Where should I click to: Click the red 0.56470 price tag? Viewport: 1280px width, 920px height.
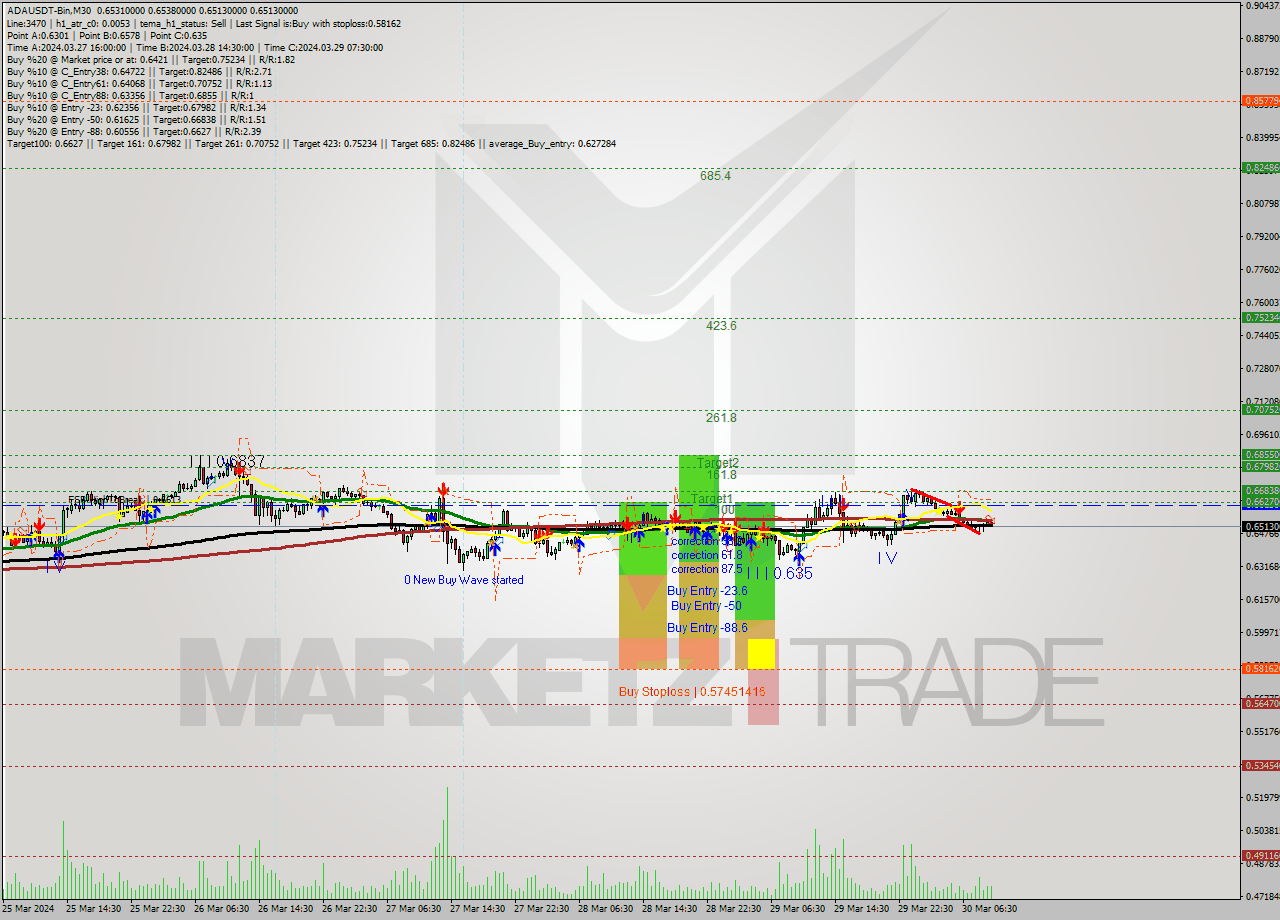1260,703
